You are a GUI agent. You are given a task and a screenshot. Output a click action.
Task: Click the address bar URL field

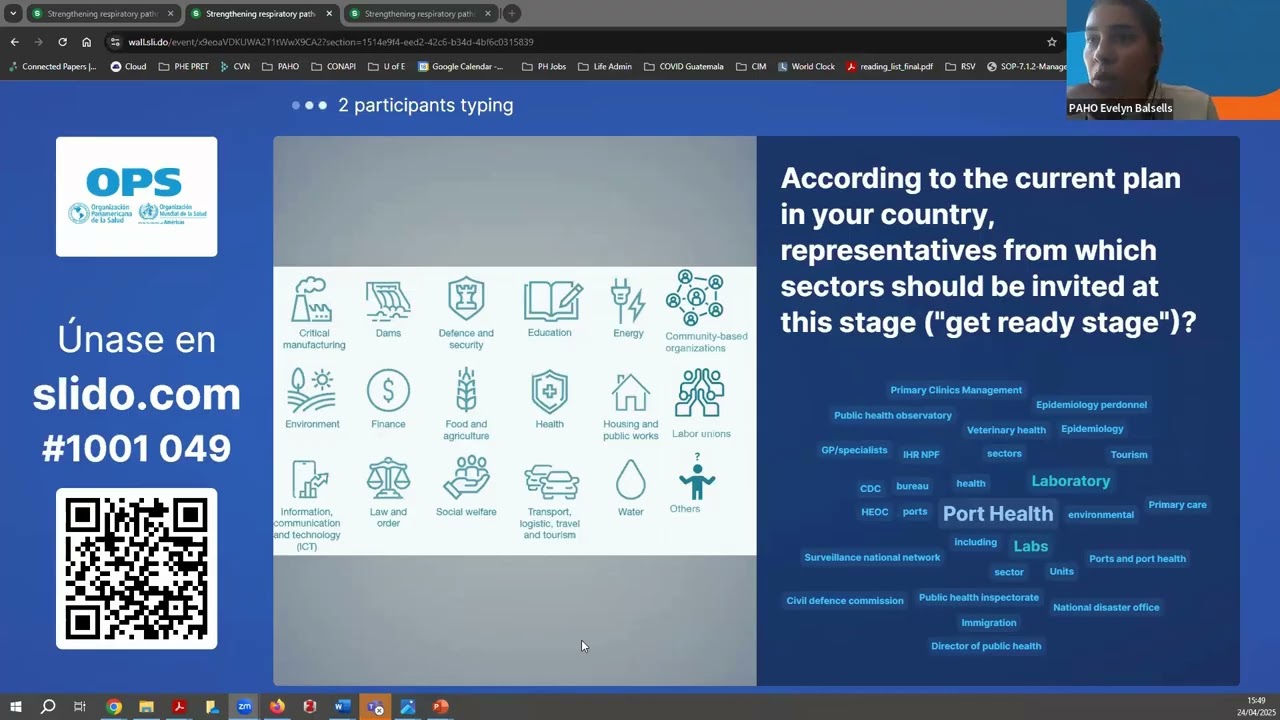pyautogui.click(x=580, y=42)
